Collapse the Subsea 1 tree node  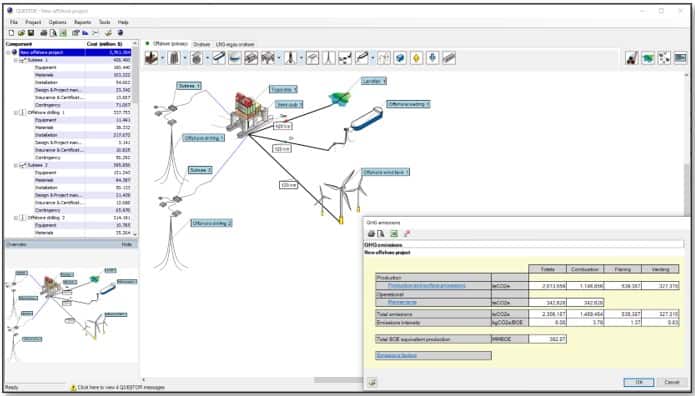pos(16,60)
